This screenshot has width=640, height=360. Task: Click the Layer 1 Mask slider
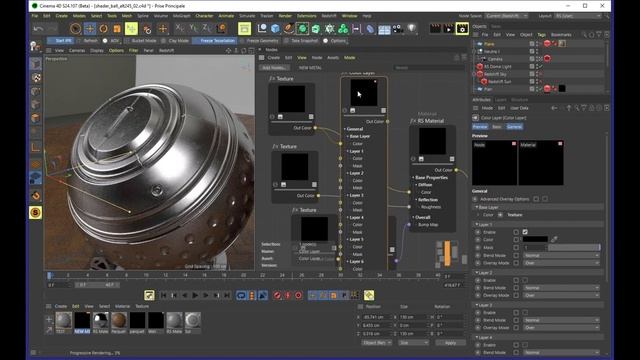574,247
